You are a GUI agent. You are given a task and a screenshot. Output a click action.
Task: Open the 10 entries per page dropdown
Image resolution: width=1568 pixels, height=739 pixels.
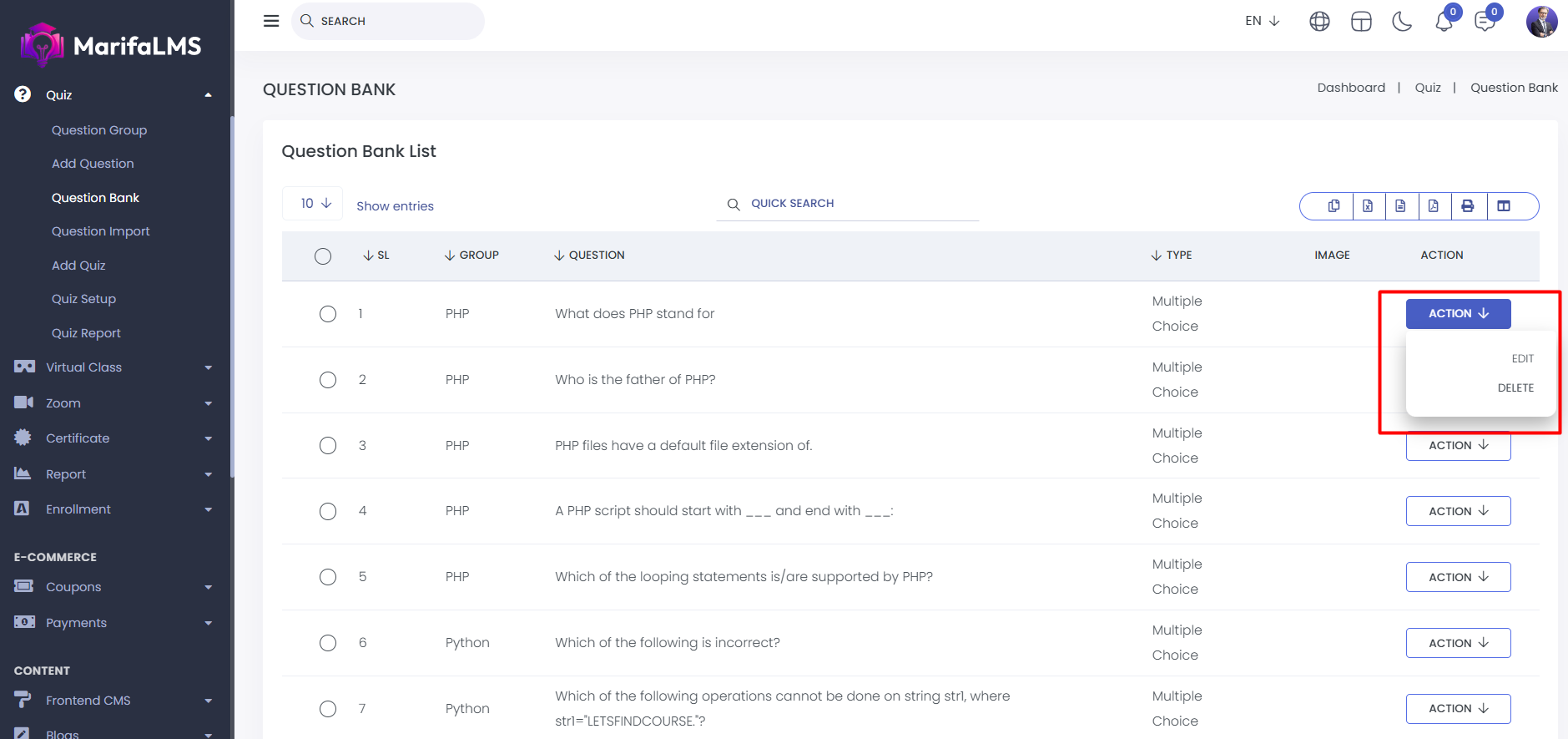(x=313, y=204)
